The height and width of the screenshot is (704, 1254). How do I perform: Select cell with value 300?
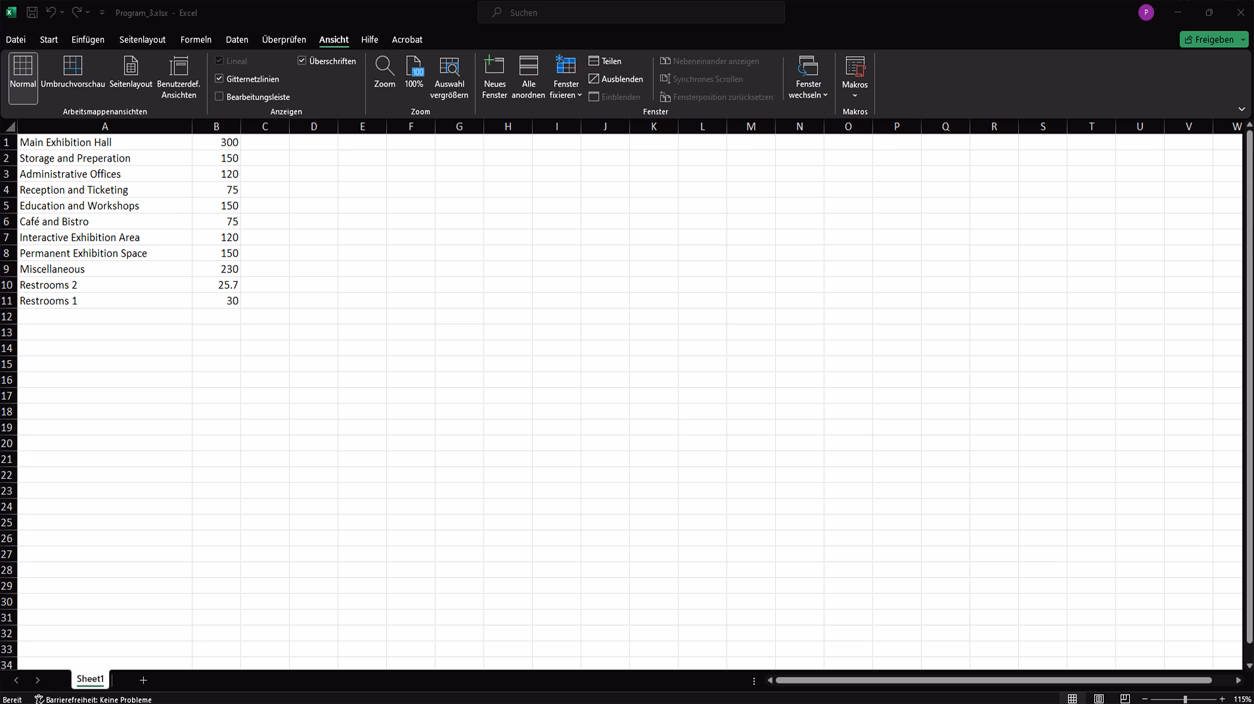tap(216, 142)
